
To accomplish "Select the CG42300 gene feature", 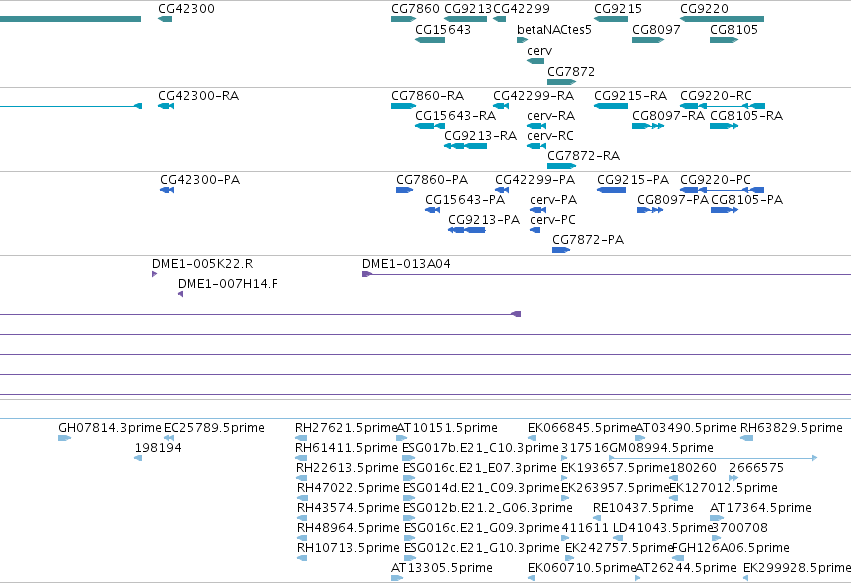I will tap(165, 19).
